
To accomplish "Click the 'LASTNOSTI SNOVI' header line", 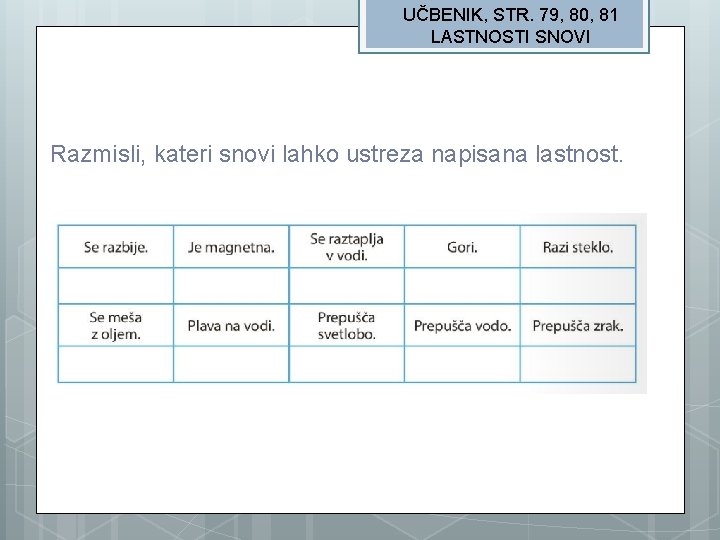I will click(510, 37).
